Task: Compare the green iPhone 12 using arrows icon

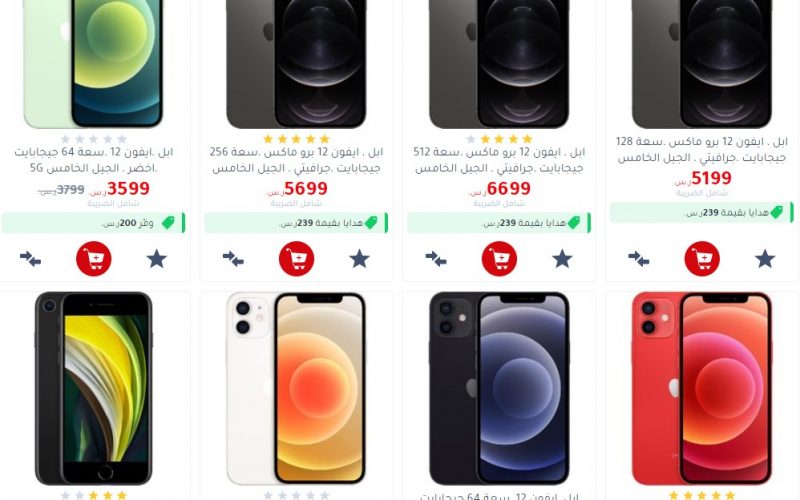Action: tap(30, 259)
